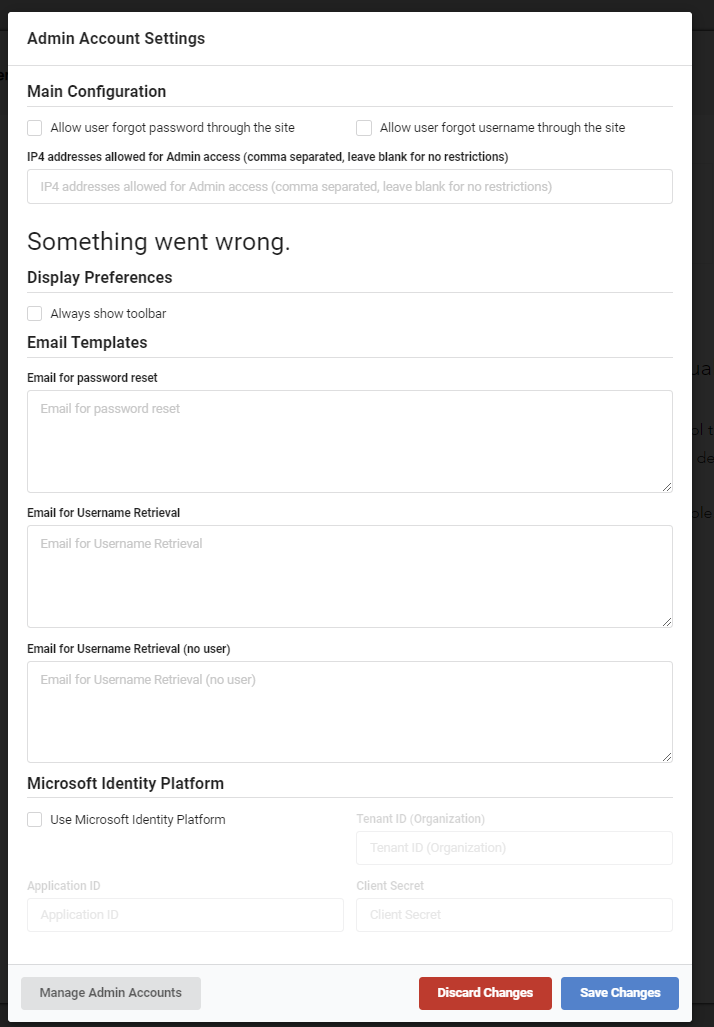Tick 'Allow user forgot username through the site'
The image size is (714, 1027).
coord(364,128)
